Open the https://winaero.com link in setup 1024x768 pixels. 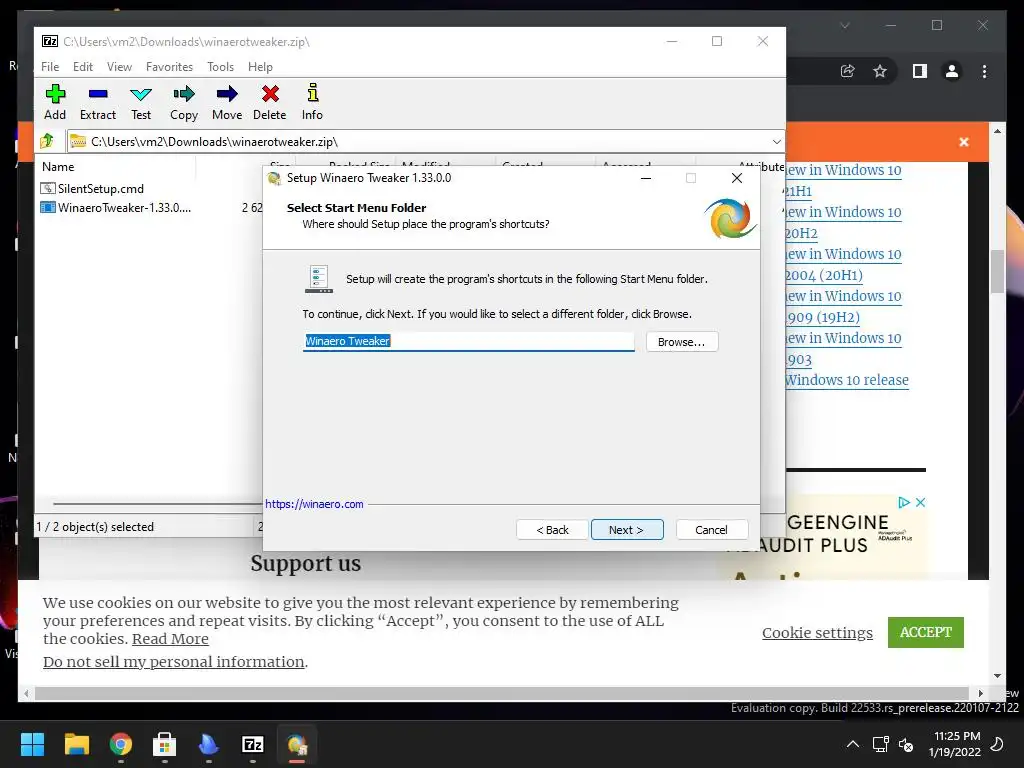point(314,504)
